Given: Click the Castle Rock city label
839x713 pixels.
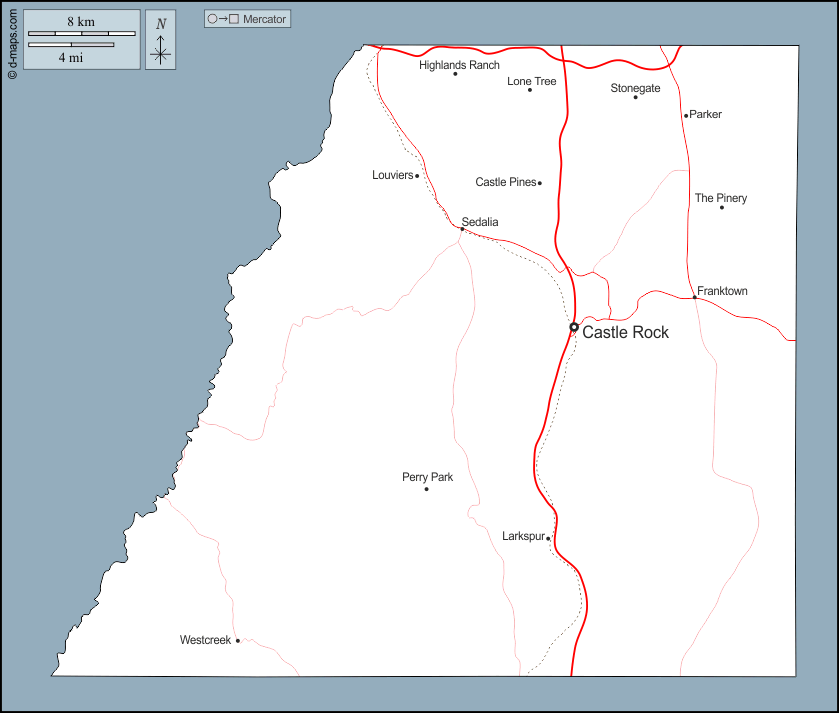Looking at the screenshot, I should (x=625, y=332).
